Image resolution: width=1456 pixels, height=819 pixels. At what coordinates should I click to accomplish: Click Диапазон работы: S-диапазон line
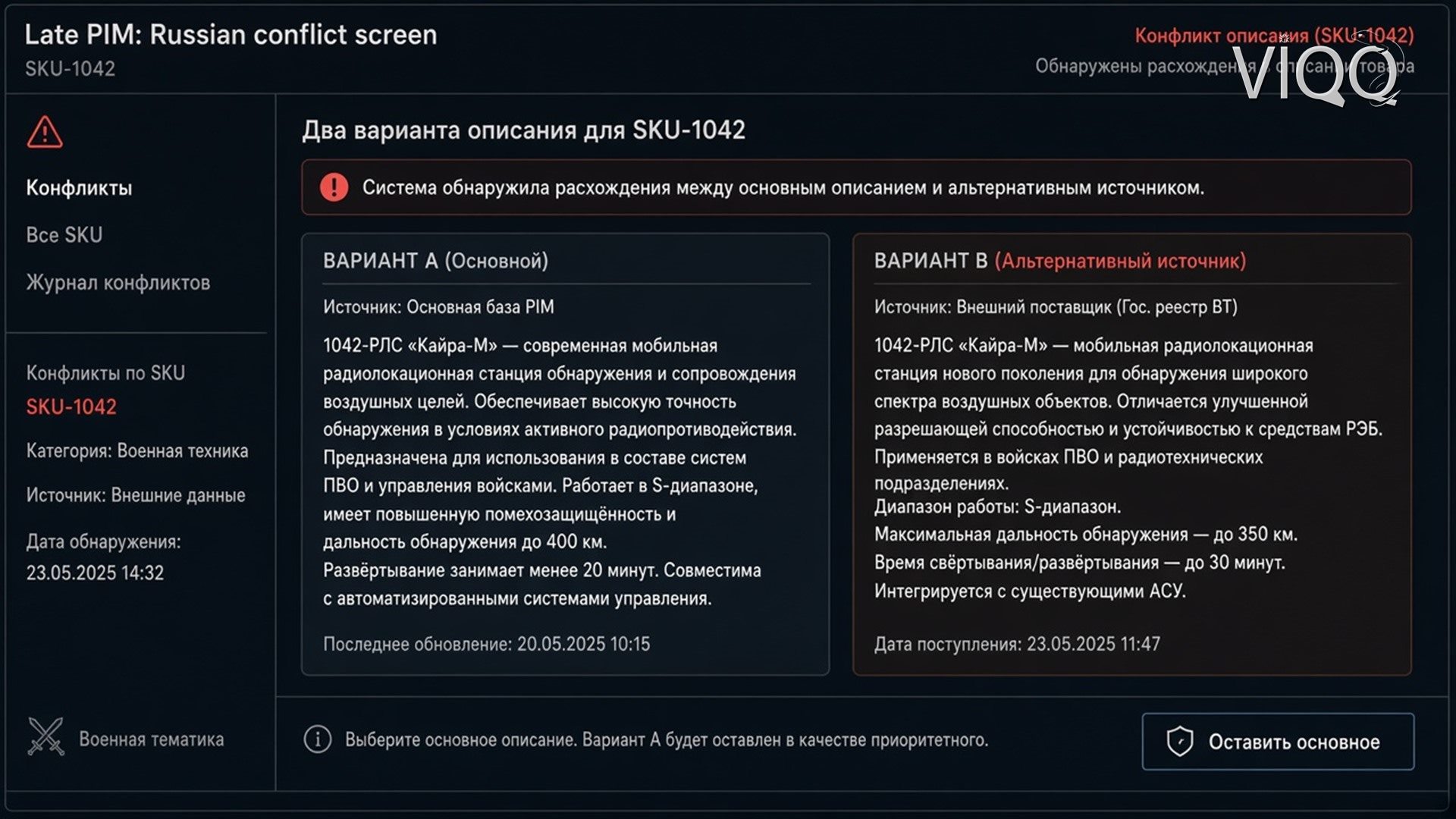[997, 507]
